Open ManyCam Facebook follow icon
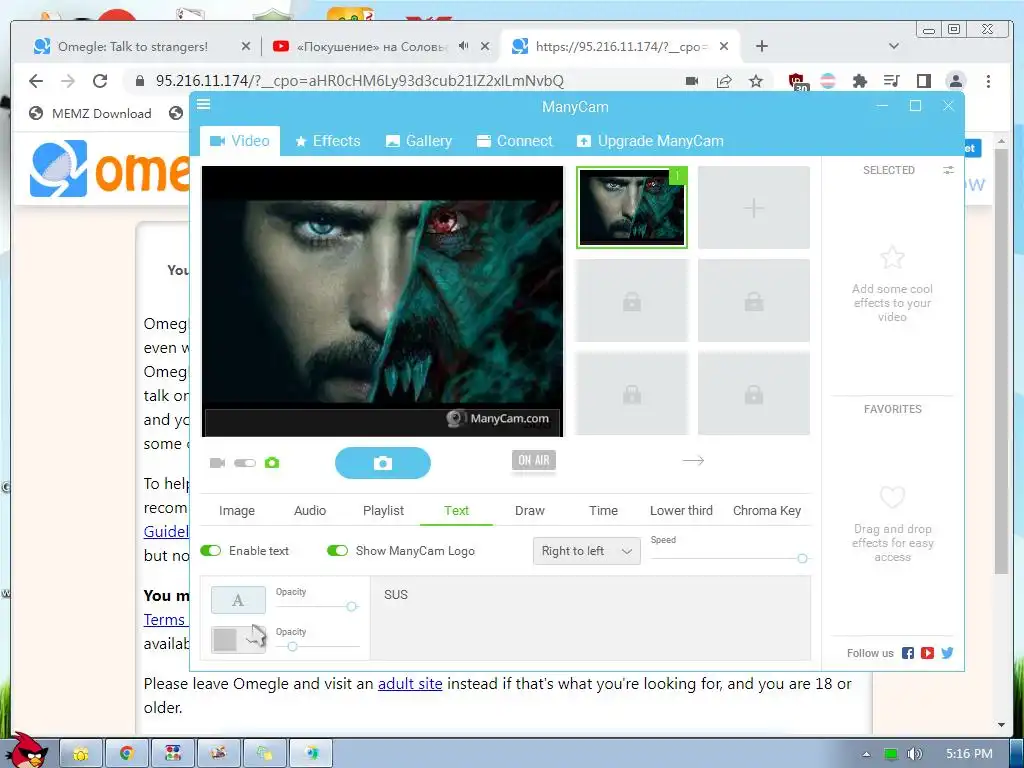1024x768 pixels. pyautogui.click(x=908, y=653)
